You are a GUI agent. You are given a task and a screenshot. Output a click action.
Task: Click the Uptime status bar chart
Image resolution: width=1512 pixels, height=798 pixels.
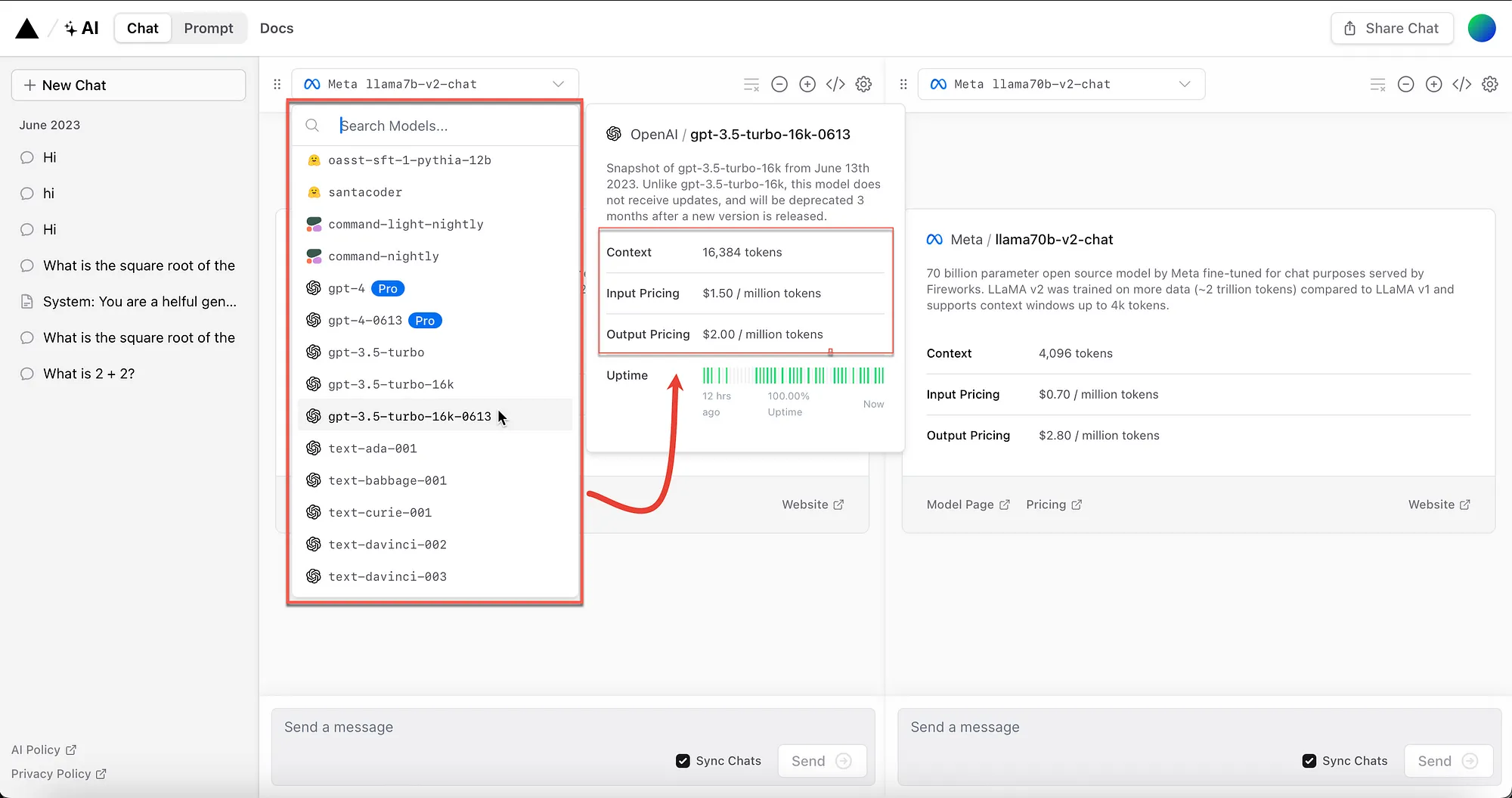coord(793,375)
